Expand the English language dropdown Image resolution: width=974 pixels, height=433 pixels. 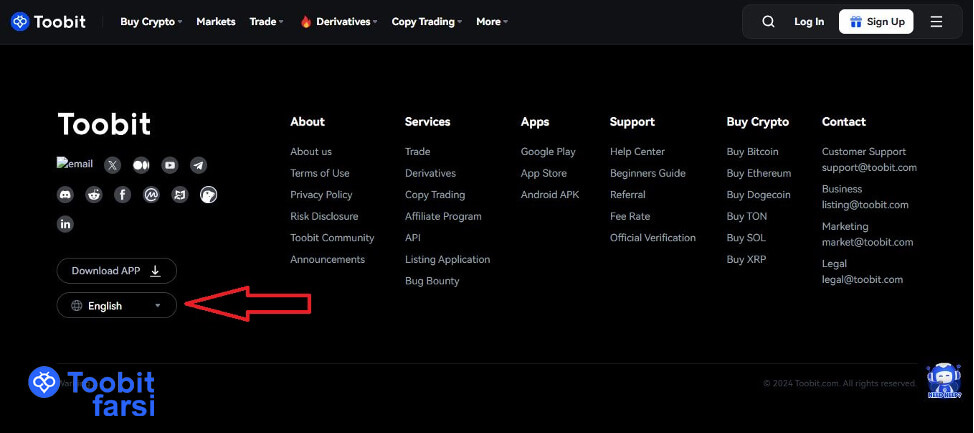pyautogui.click(x=117, y=306)
